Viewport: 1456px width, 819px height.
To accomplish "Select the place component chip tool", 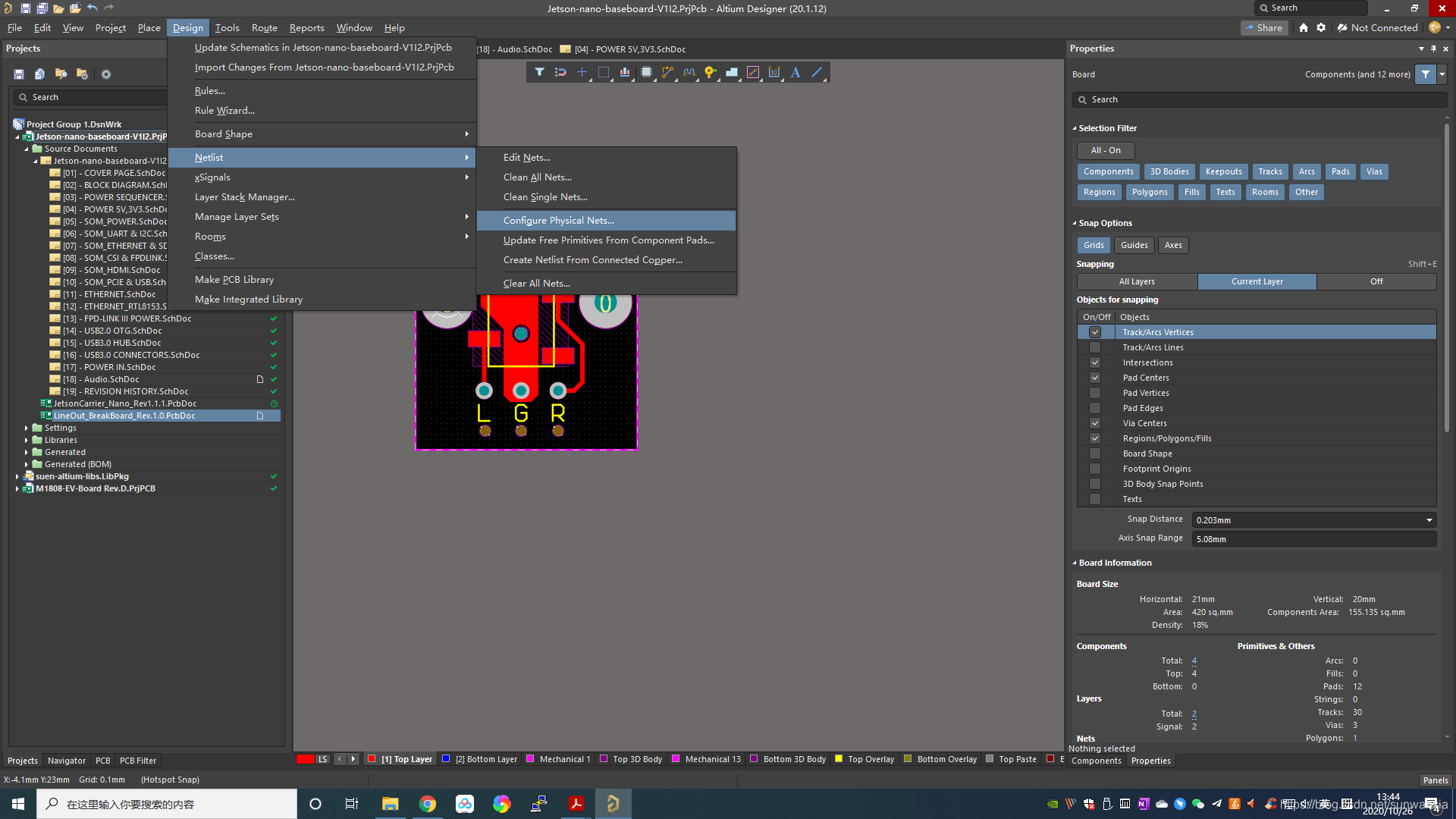I will pos(646,73).
